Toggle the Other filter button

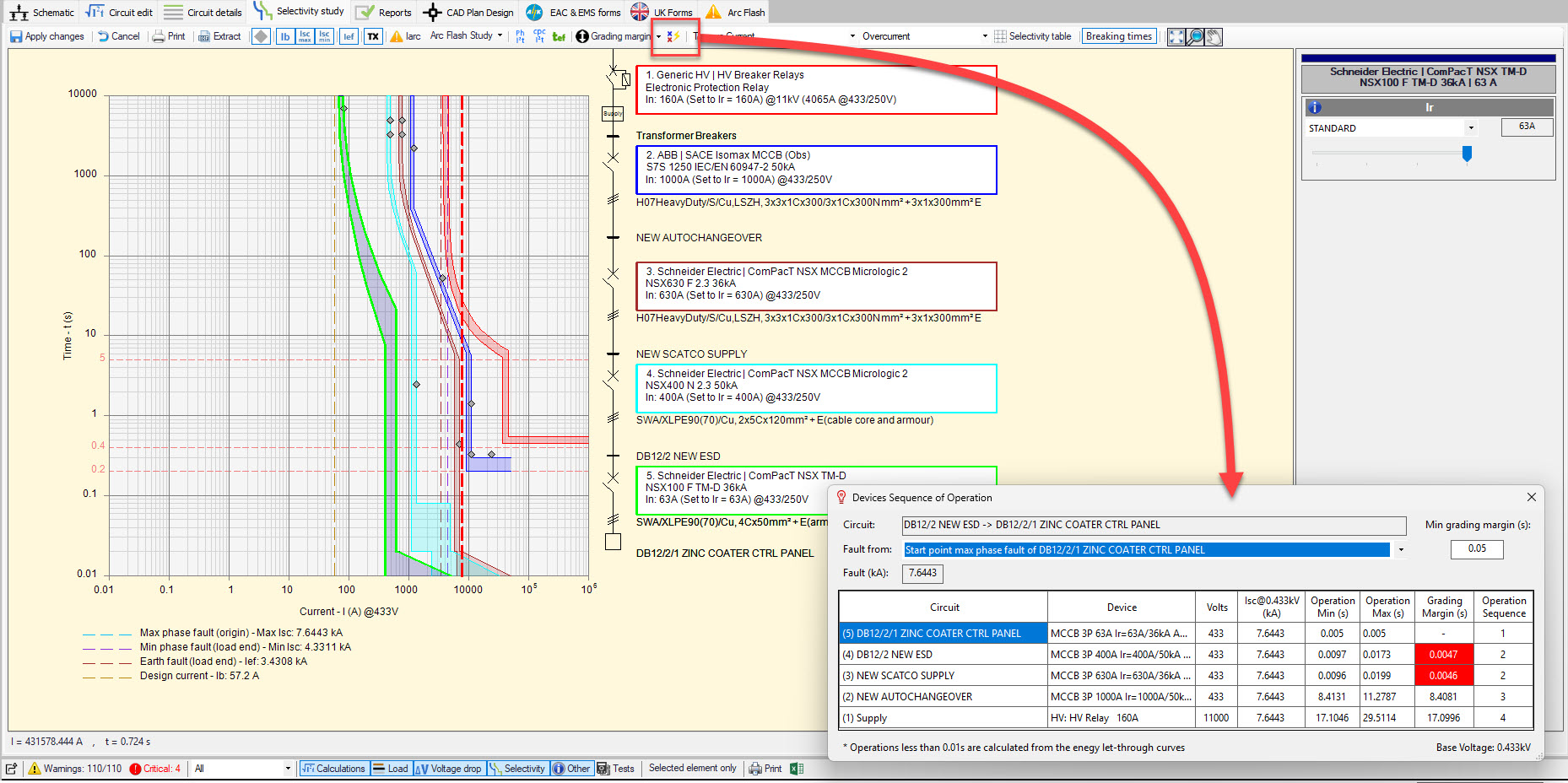[571, 769]
